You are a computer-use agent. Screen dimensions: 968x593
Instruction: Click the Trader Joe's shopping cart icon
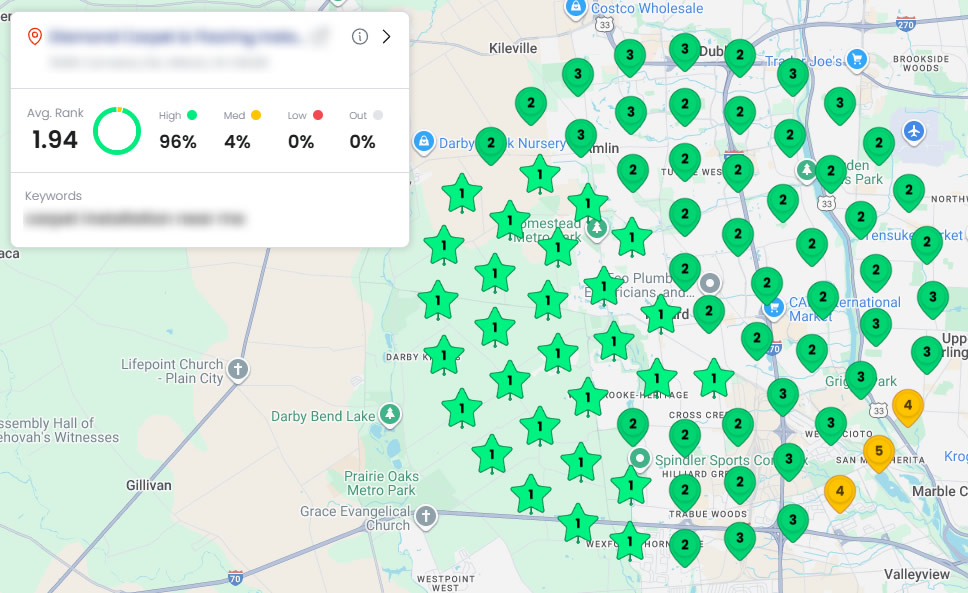(856, 61)
